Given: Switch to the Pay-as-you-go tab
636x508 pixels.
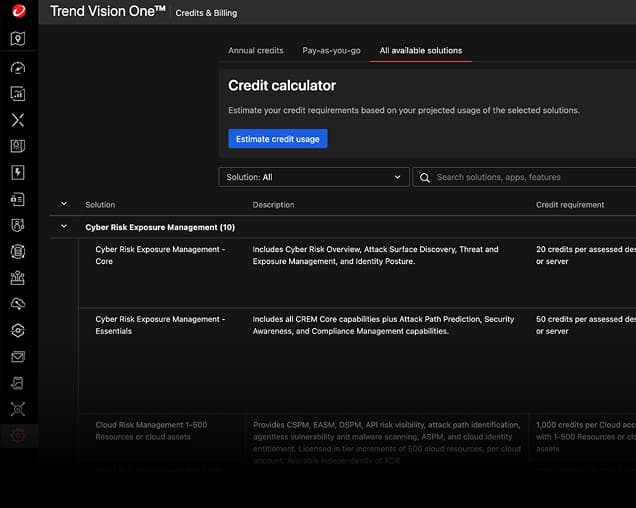Looking at the screenshot, I should [x=331, y=50].
